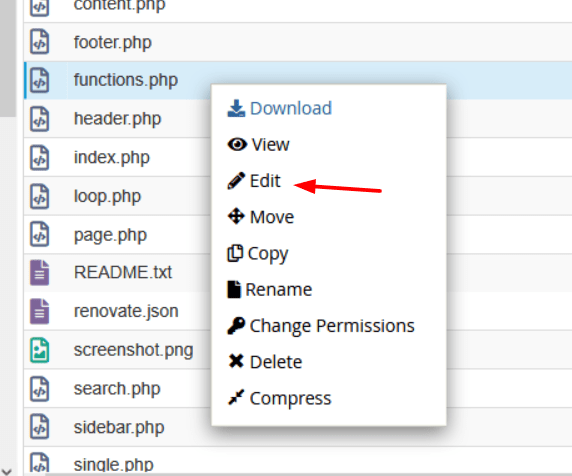Click the eye icon next to View
Viewport: 572px width, 476px height.
pyautogui.click(x=237, y=144)
